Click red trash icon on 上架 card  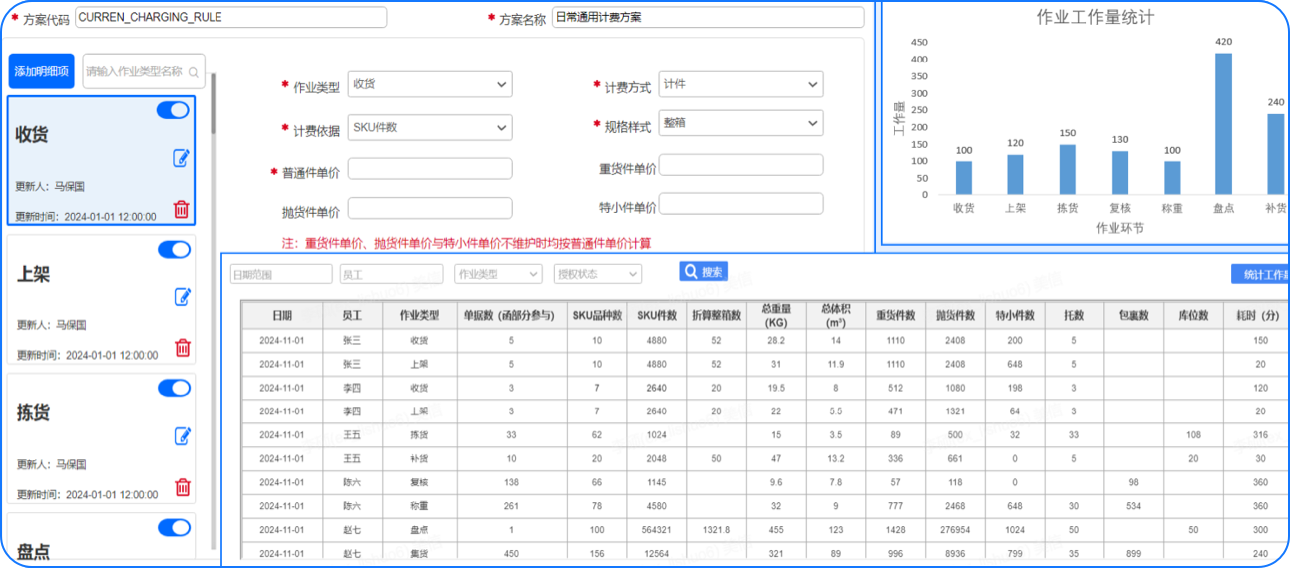[x=182, y=348]
